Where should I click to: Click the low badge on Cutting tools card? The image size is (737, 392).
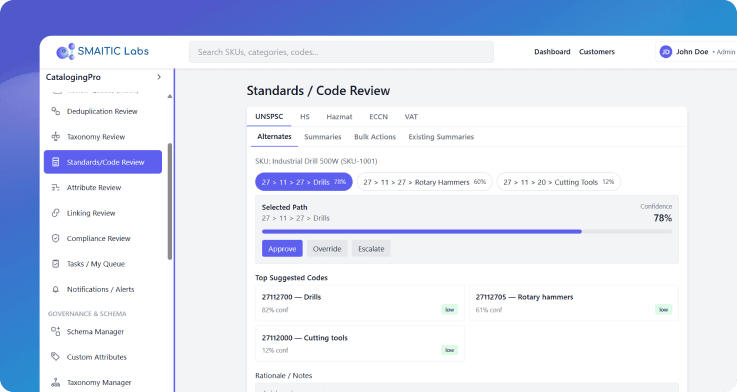point(450,350)
